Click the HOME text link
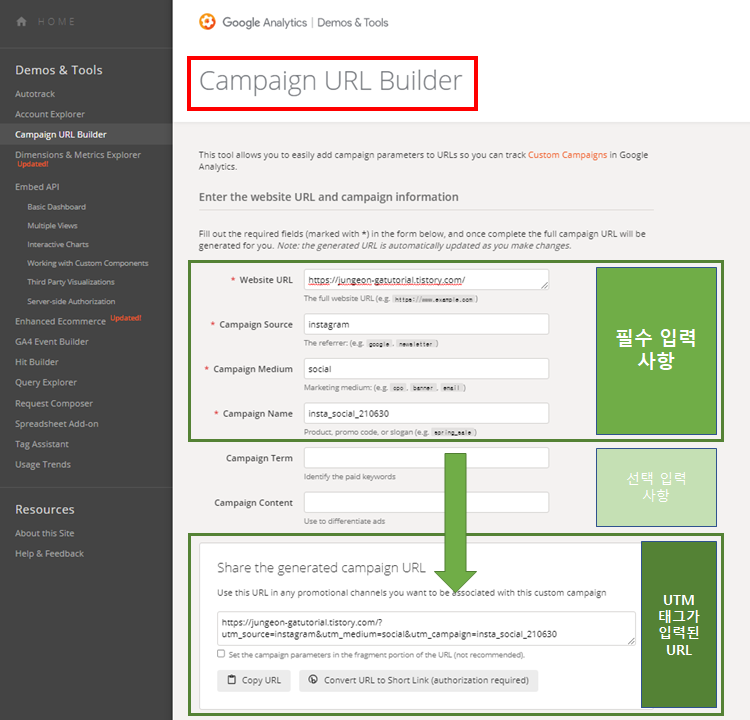 coord(56,22)
